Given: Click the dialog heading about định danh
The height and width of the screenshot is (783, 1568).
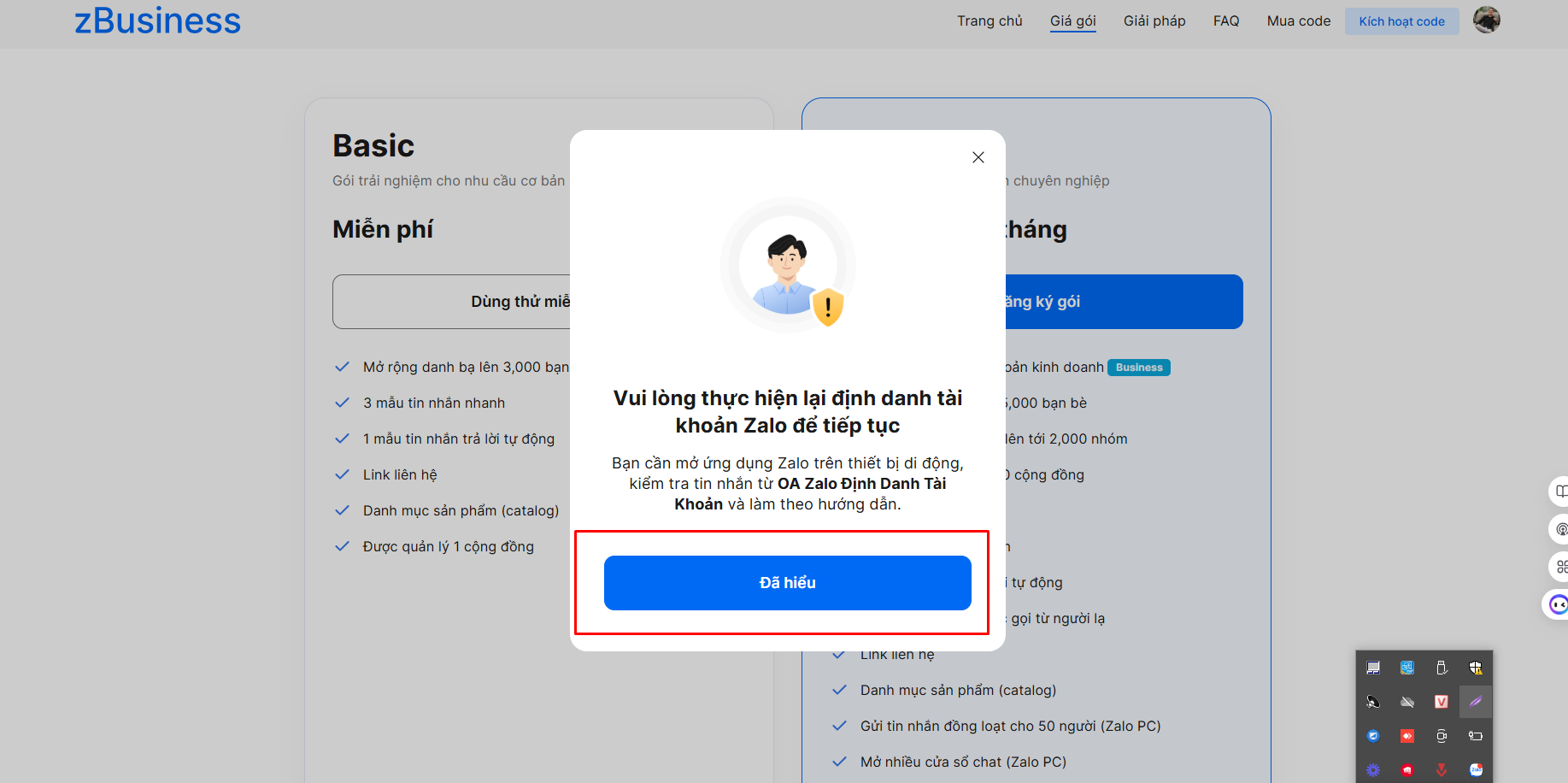Looking at the screenshot, I should pyautogui.click(x=788, y=412).
